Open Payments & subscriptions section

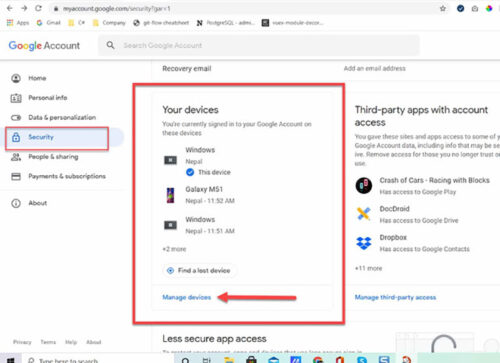pos(67,176)
